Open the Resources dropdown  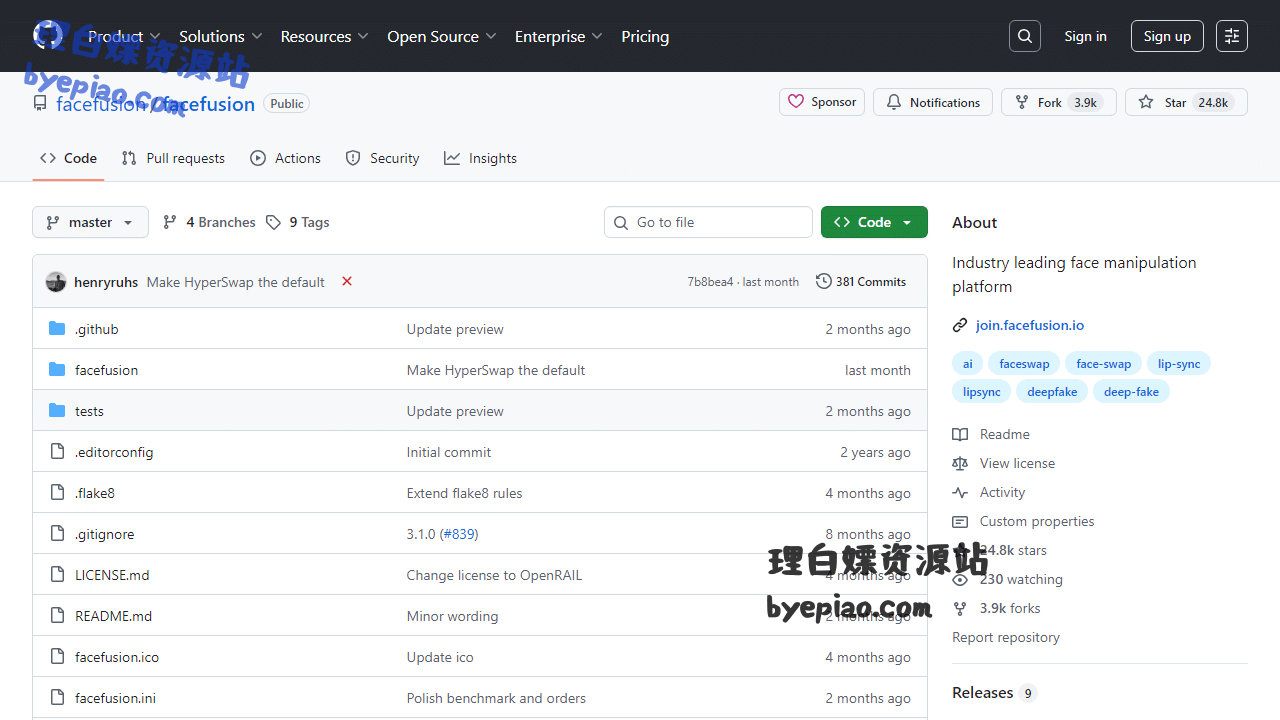pyautogui.click(x=325, y=36)
